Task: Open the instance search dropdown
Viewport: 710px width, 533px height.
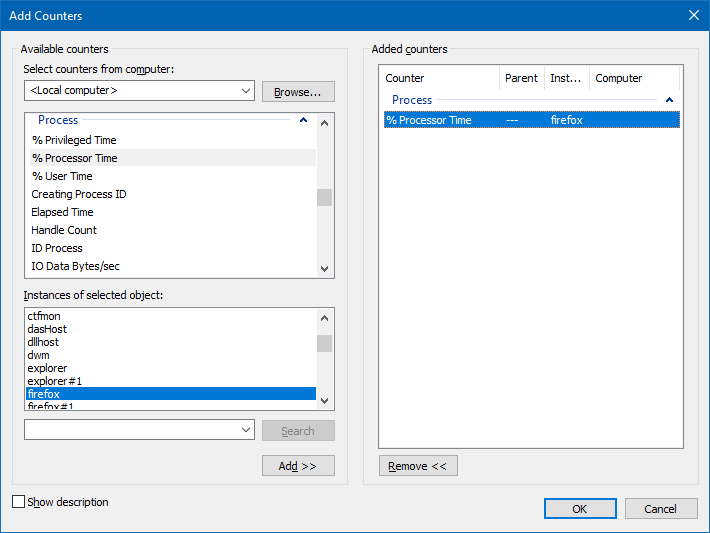Action: (246, 430)
